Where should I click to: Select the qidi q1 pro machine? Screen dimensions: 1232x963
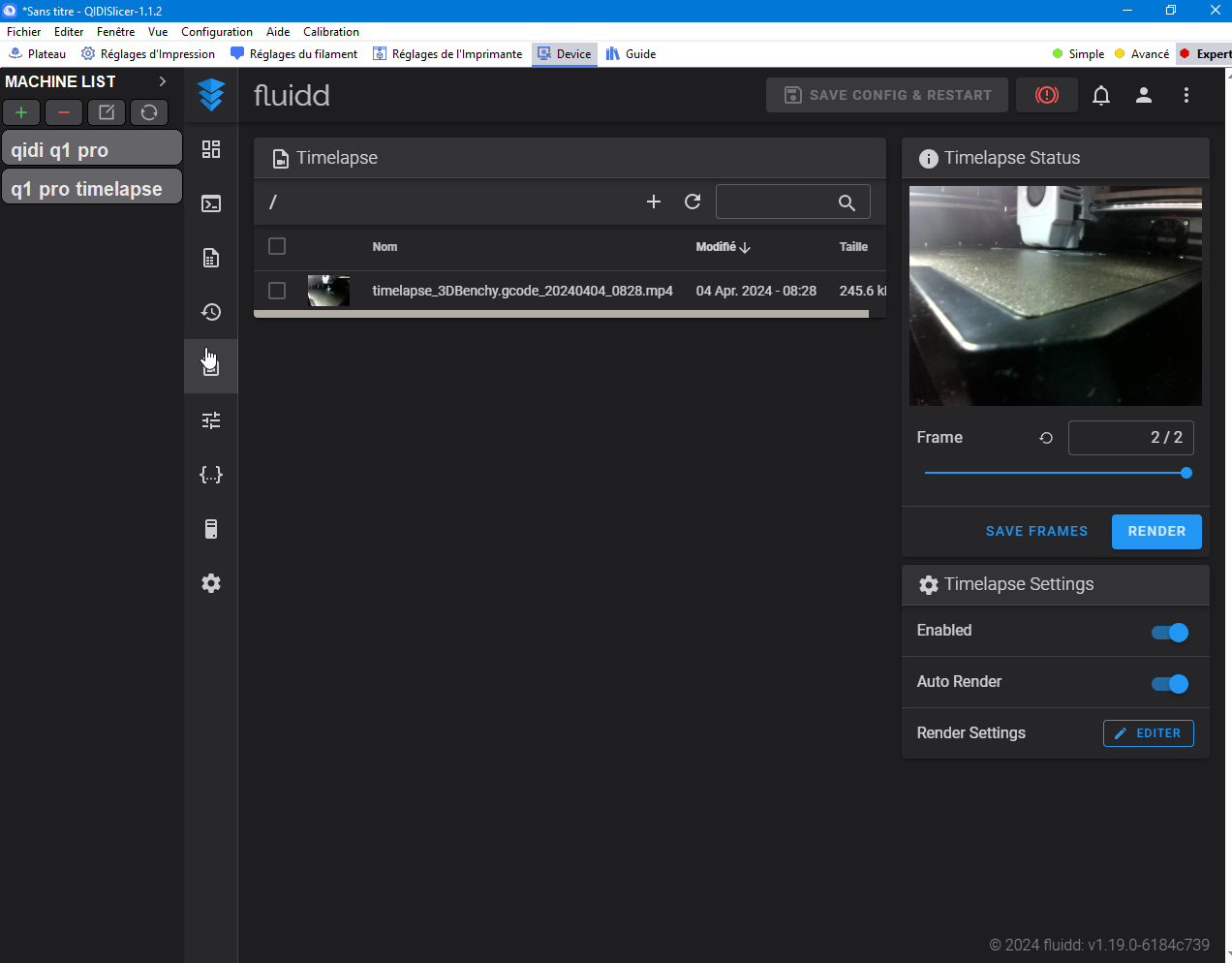coord(92,149)
